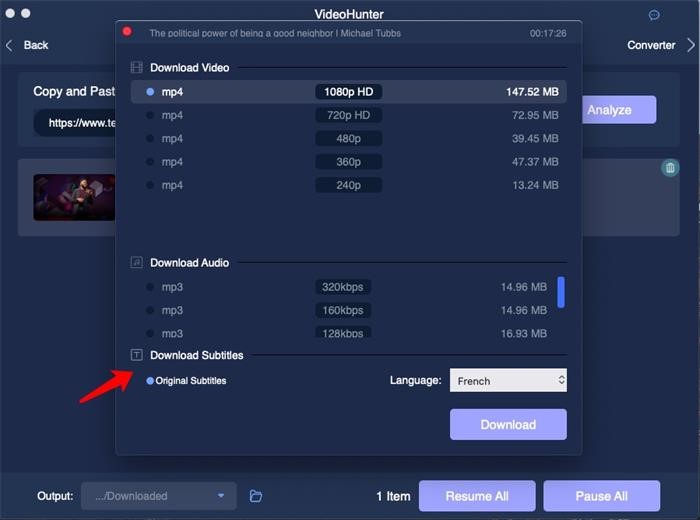
Task: Click the video title Michael Tubbs text
Action: (x=275, y=33)
